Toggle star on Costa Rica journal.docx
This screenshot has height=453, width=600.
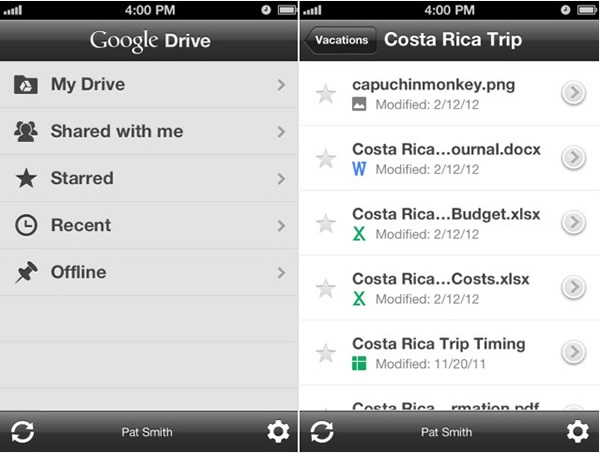click(325, 158)
